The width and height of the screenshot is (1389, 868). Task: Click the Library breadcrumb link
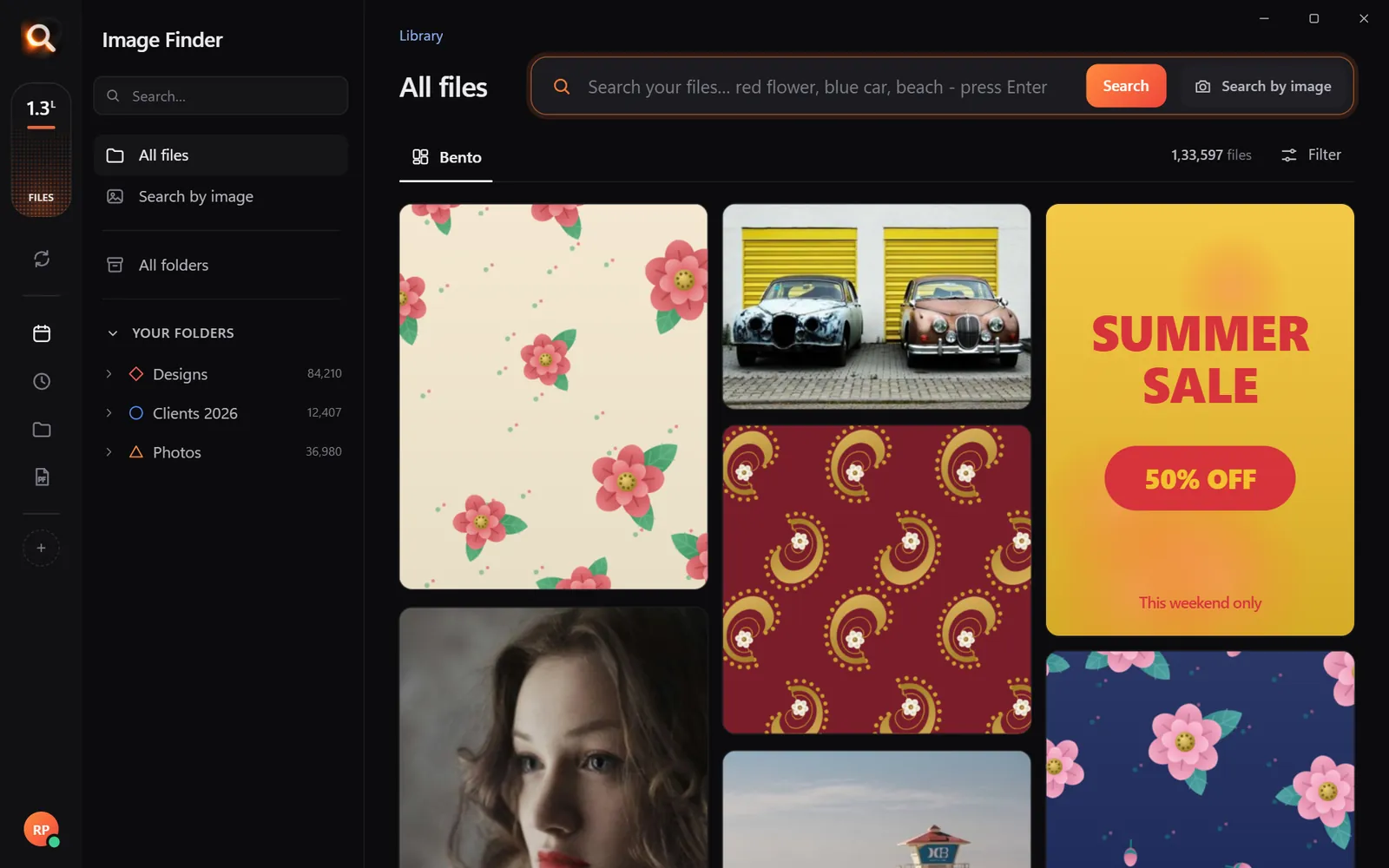(x=421, y=36)
